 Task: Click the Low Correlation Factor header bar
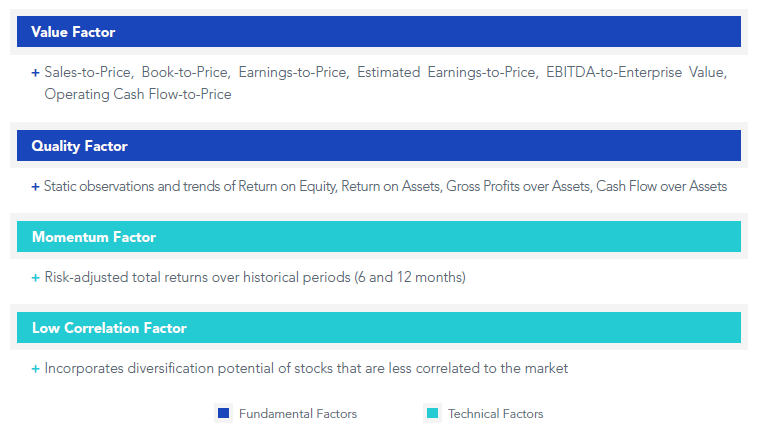[x=378, y=327]
